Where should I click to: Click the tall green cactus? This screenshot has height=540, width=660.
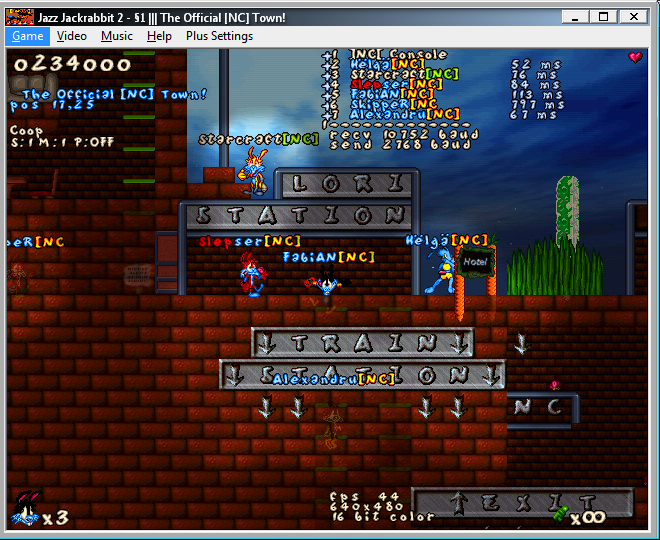point(567,215)
